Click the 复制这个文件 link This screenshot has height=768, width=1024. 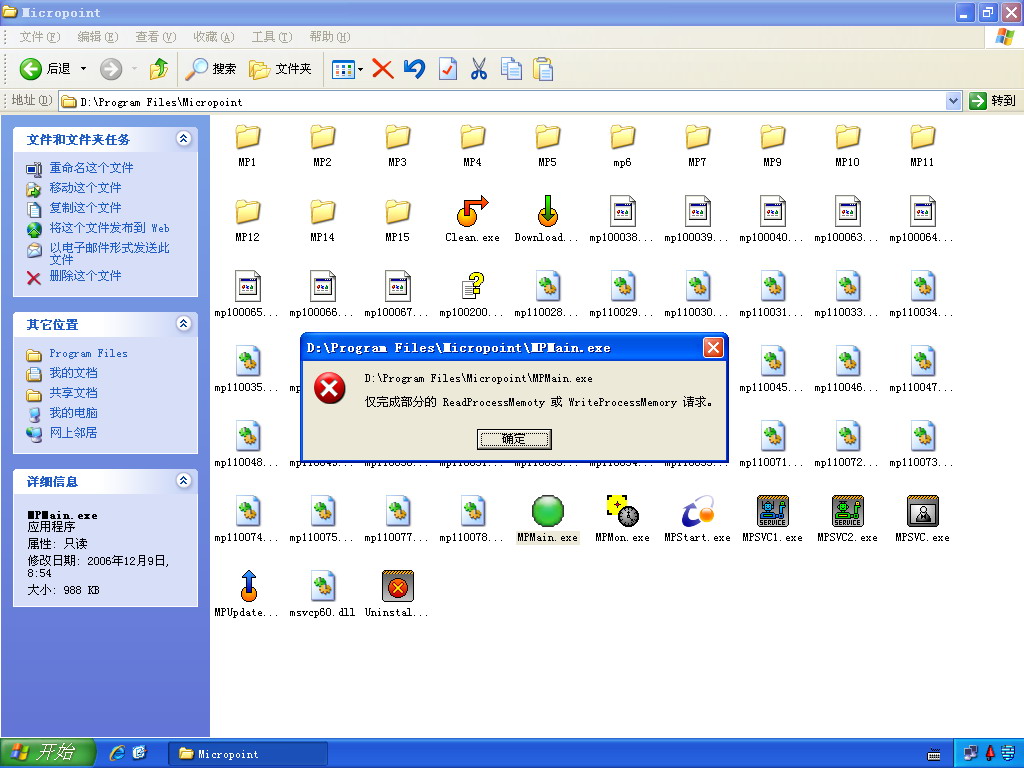tap(85, 208)
